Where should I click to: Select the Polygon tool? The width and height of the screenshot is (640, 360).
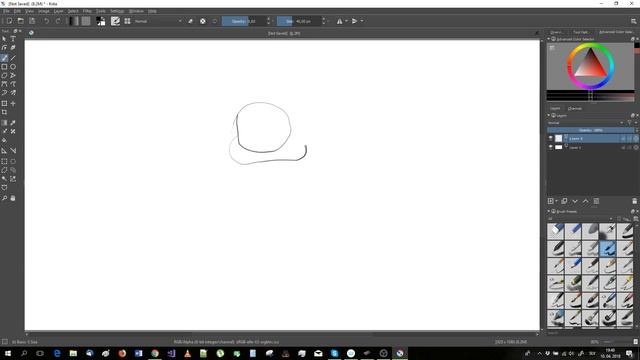tap(4, 76)
